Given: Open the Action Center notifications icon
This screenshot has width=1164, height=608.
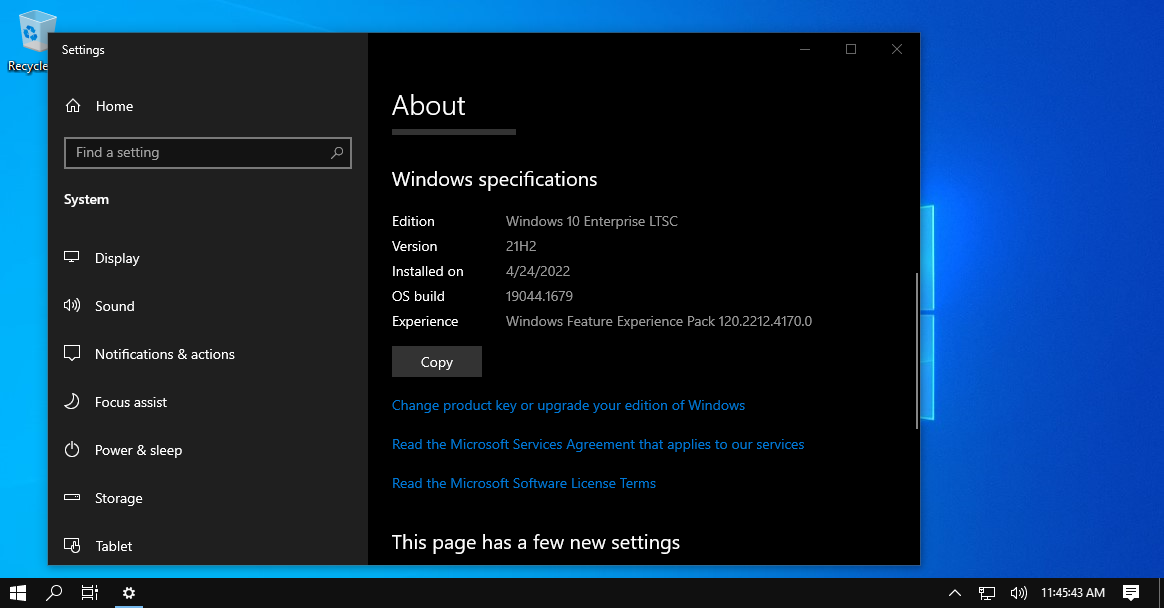Looking at the screenshot, I should pyautogui.click(x=1131, y=592).
